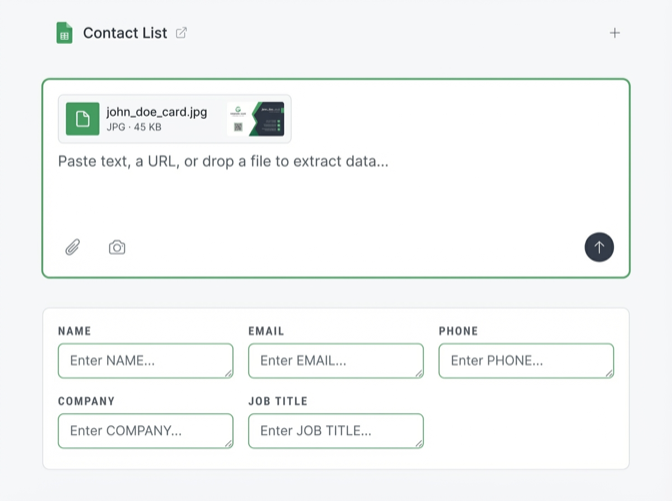This screenshot has width=672, height=501.
Task: Click the resize handle of the JOB TITLE field
Action: coord(419,444)
